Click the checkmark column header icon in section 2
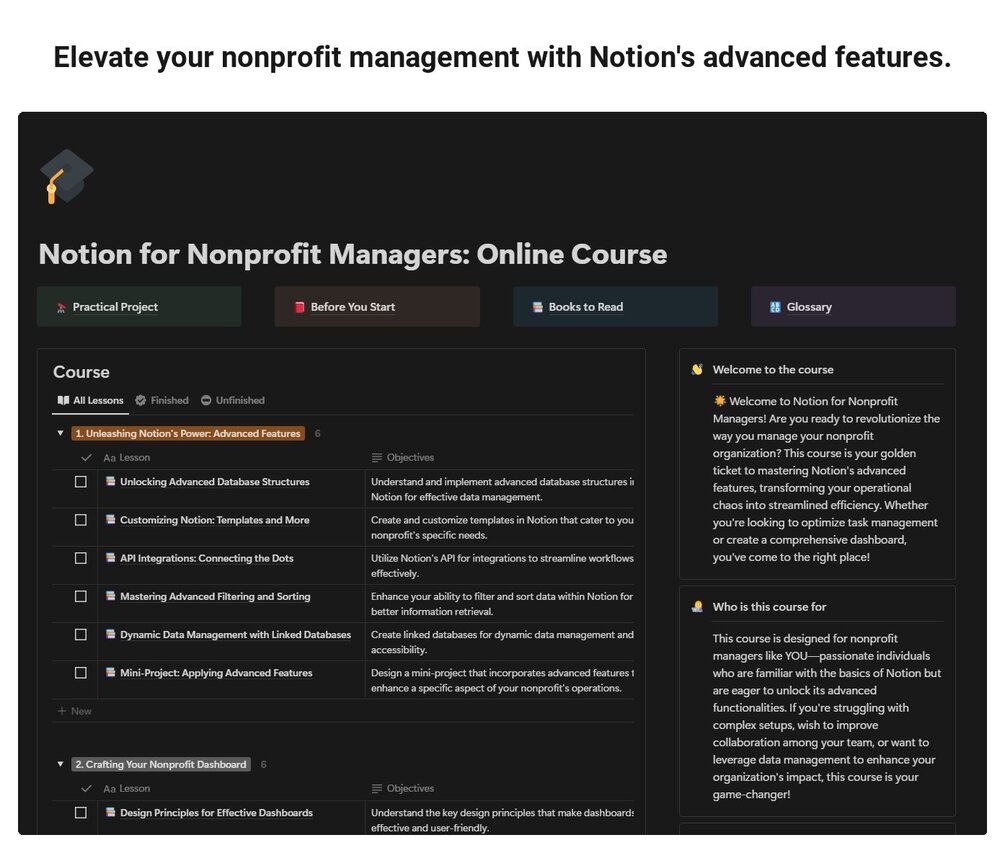Viewport: 1005px width, 853px height. (x=86, y=789)
